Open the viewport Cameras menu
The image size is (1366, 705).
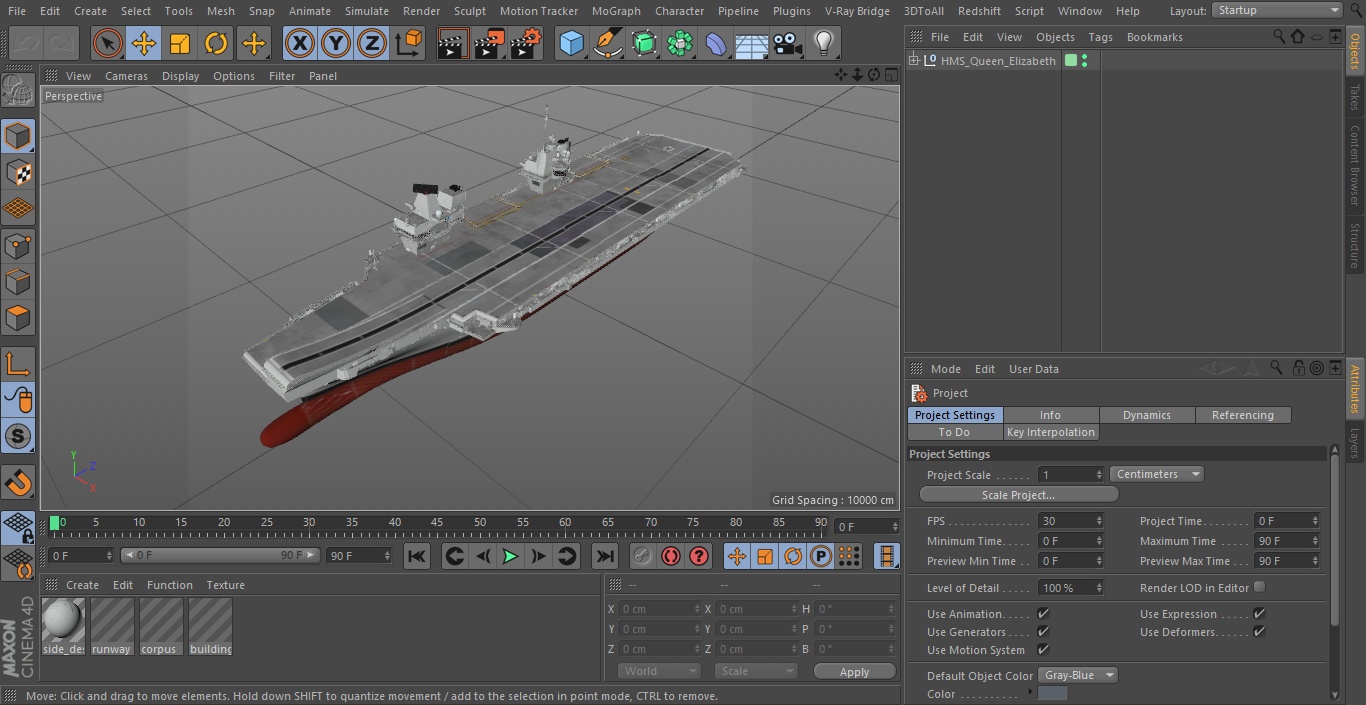click(x=126, y=76)
